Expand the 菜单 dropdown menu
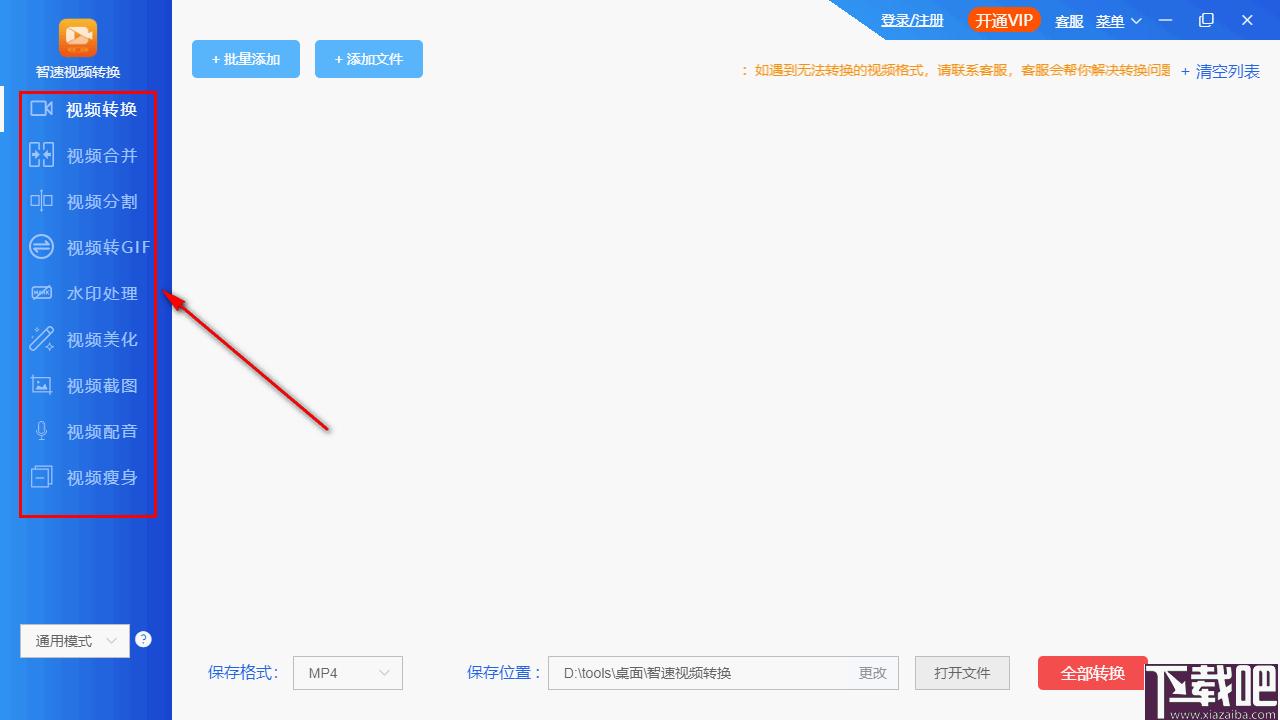 (x=1118, y=21)
